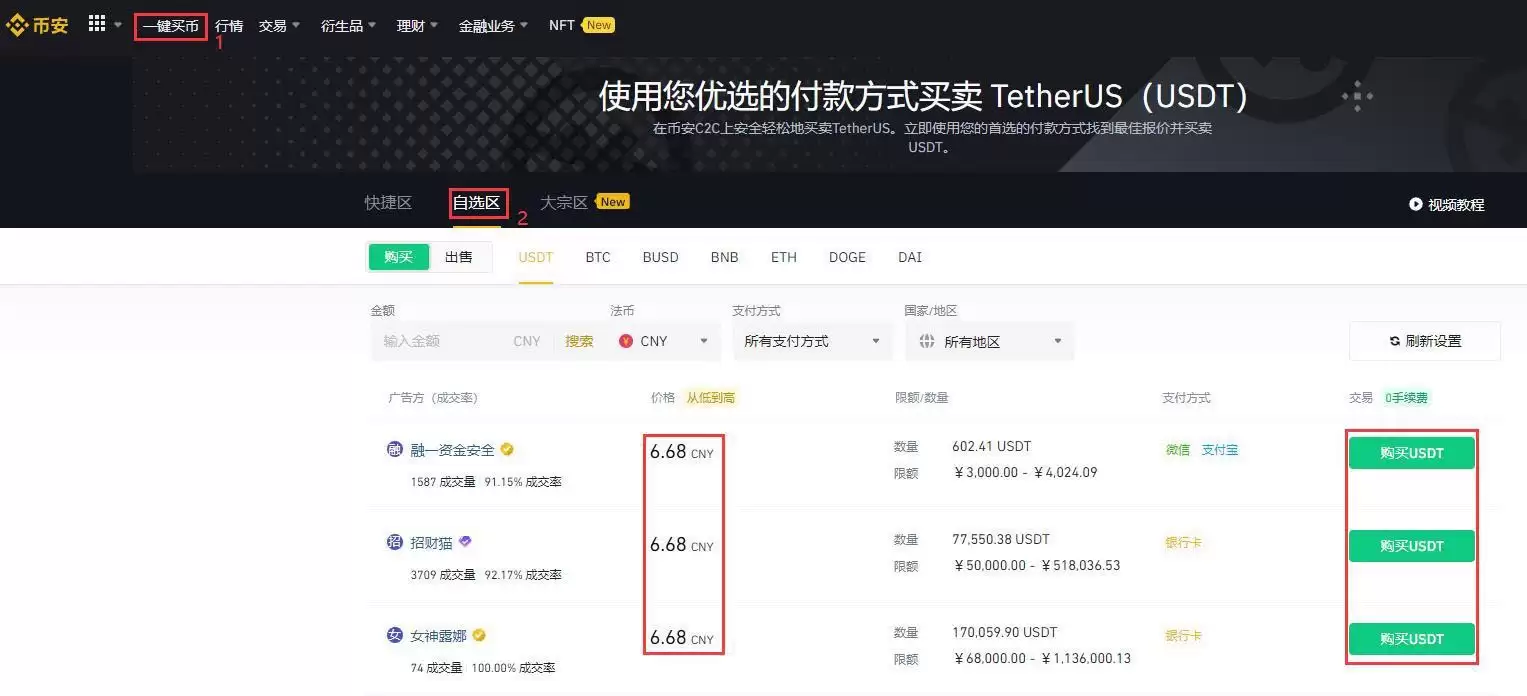Toggle the 从低到高 price sort
1527x696 pixels.
[x=711, y=397]
